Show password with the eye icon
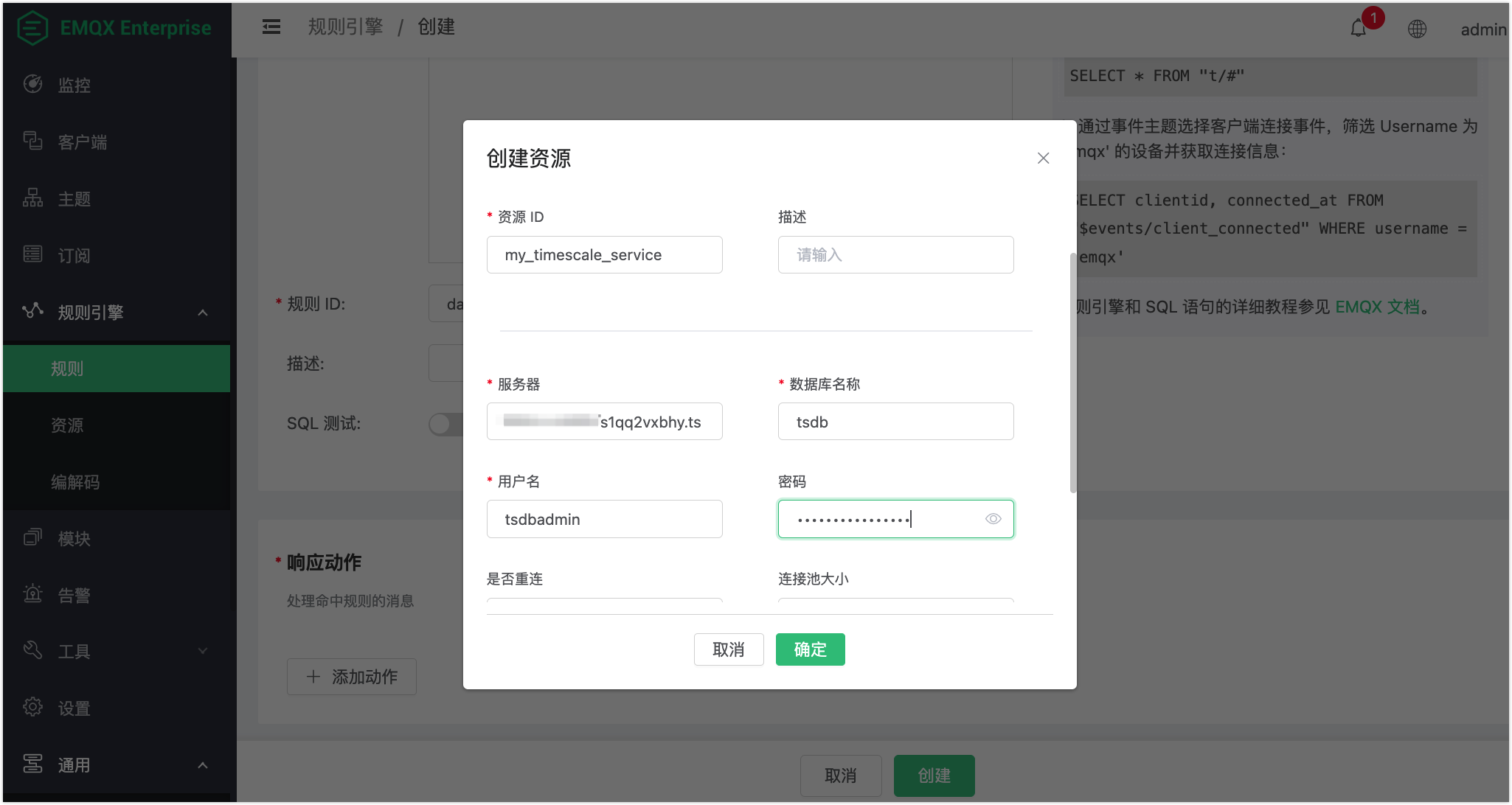This screenshot has width=1512, height=805. 993,519
